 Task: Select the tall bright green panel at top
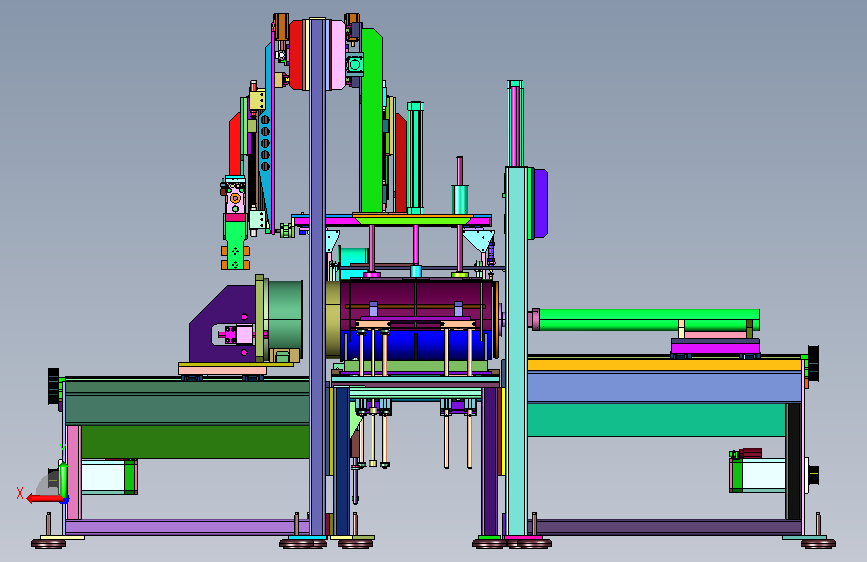[x=372, y=120]
